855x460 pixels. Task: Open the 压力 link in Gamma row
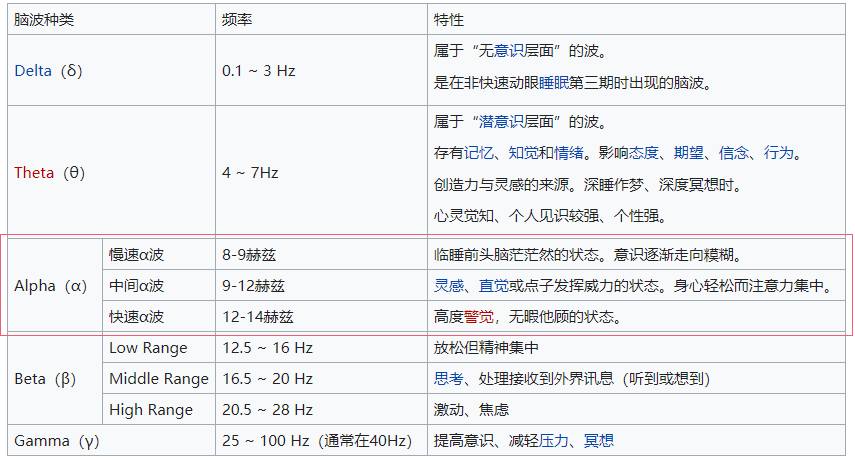553,441
